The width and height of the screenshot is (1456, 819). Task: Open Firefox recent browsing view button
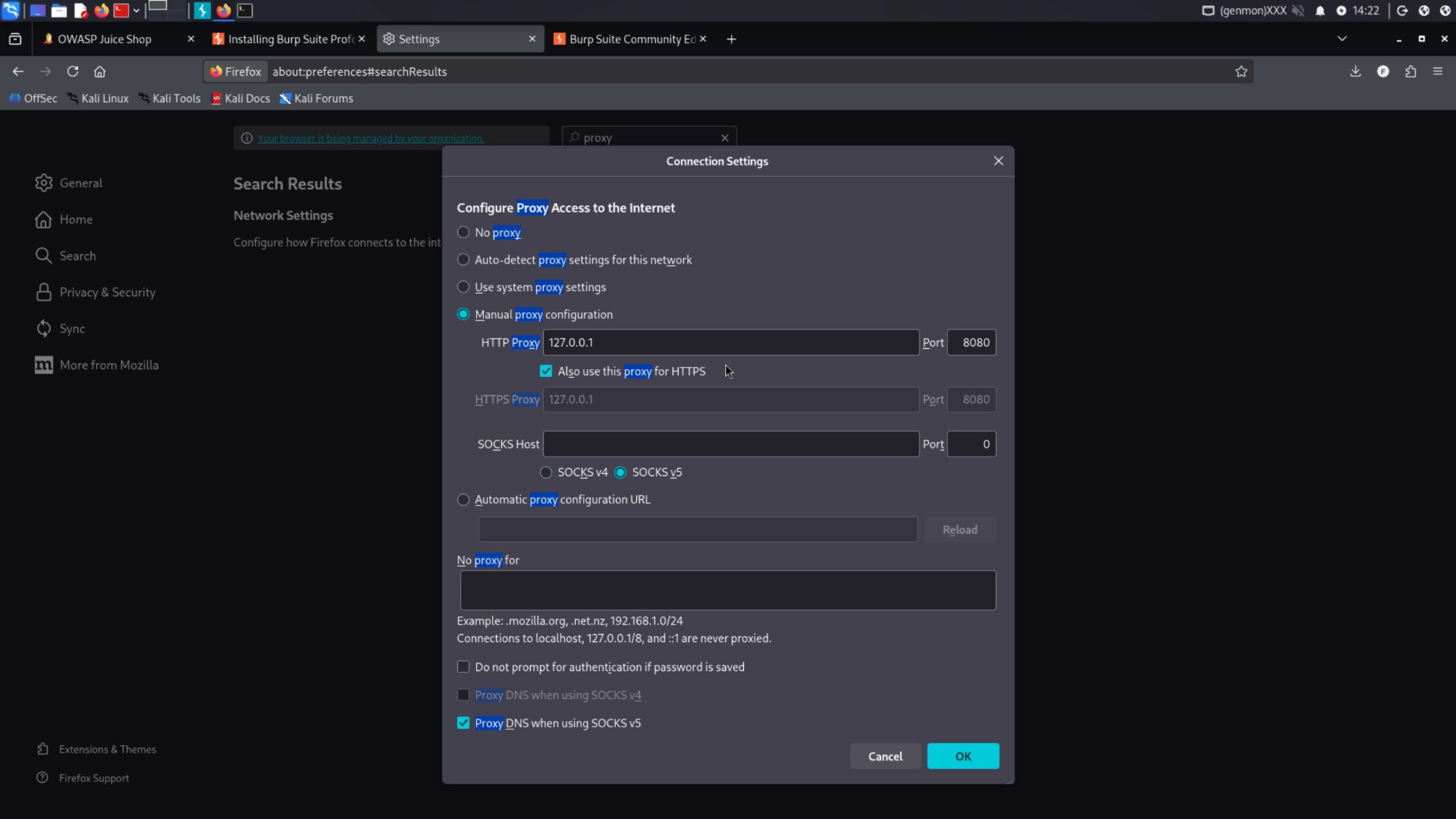pos(15,39)
